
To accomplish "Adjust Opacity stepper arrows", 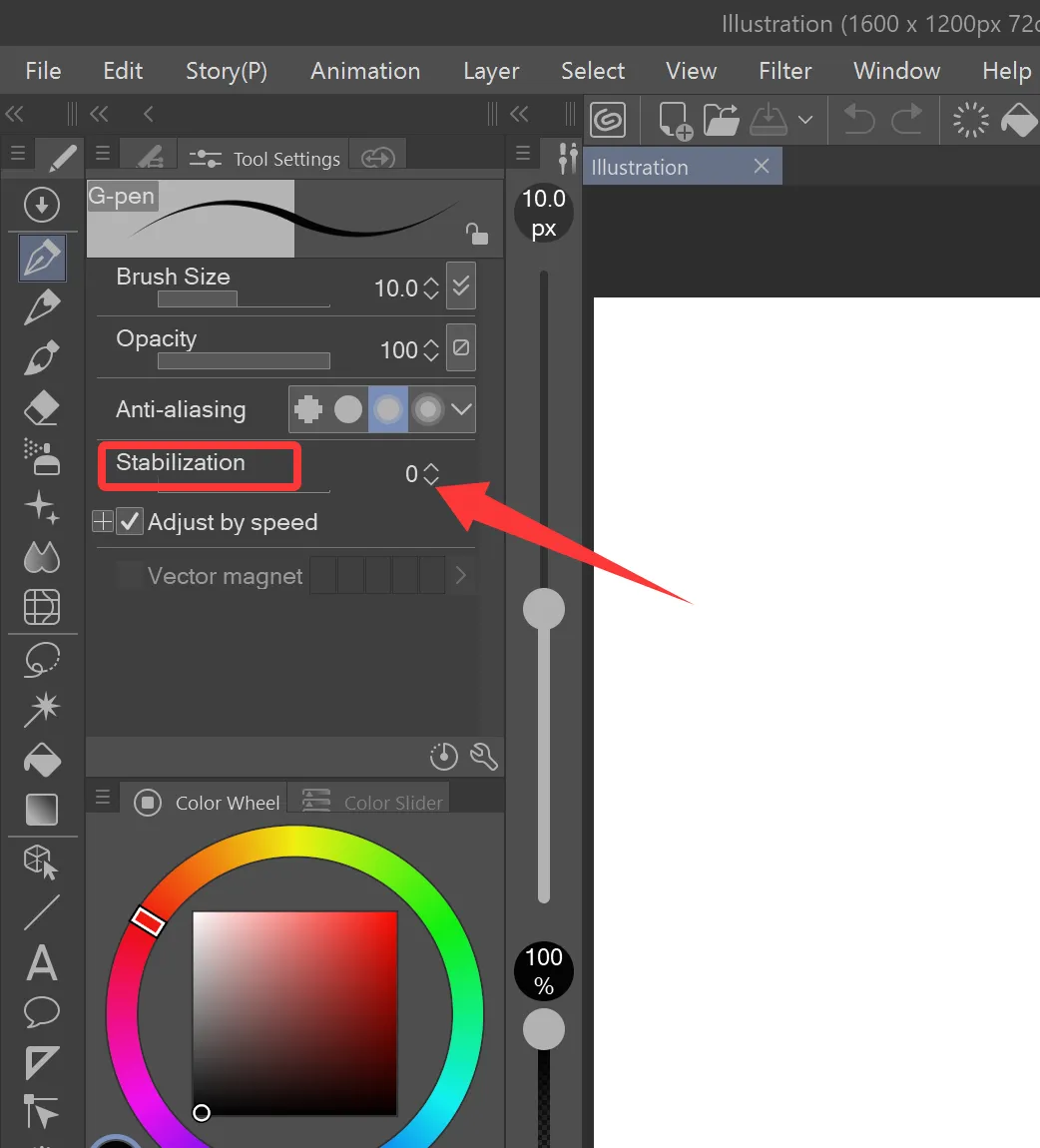I will [431, 350].
